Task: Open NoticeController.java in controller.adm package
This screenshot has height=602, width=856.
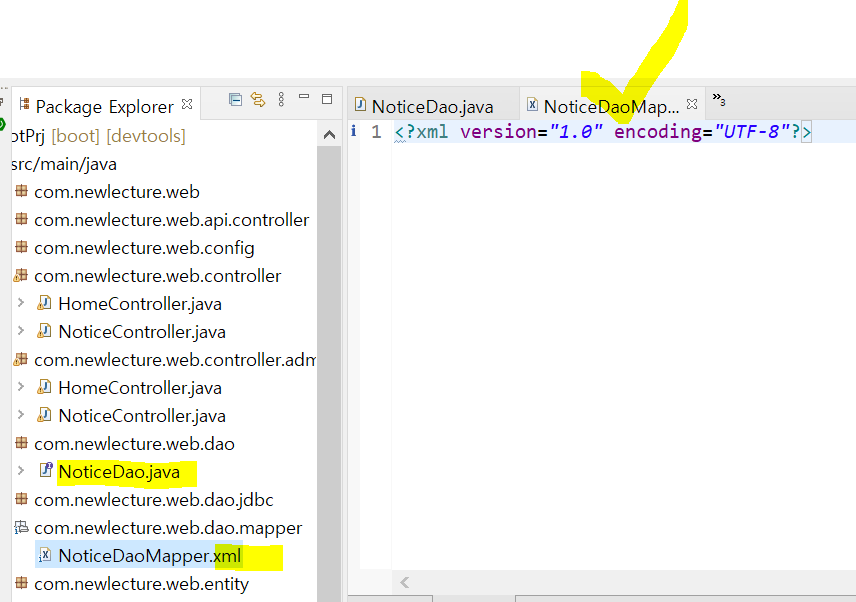Action: coord(142,416)
